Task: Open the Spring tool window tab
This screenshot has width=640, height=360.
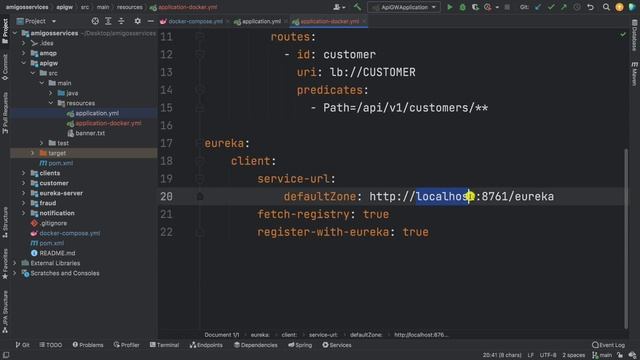Action: [300, 345]
